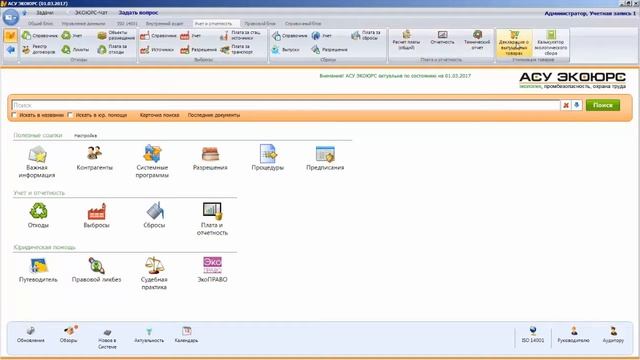Open Калькулятор экологического сбора

point(551,42)
